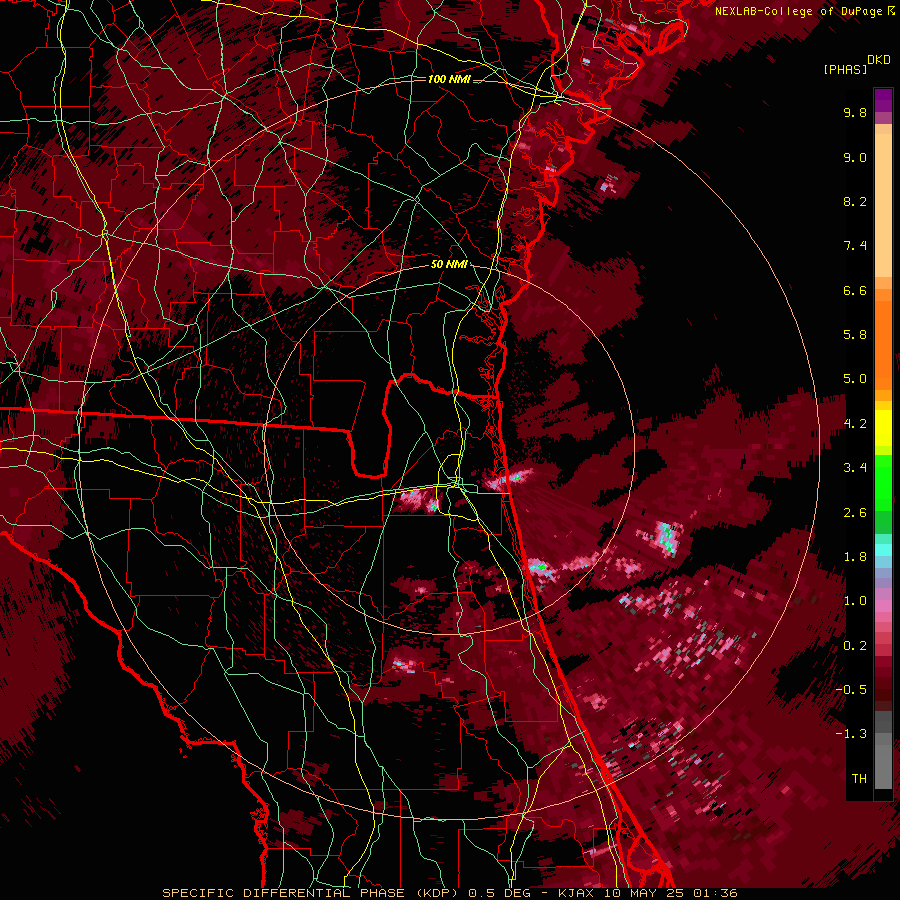The width and height of the screenshot is (900, 900).
Task: Pick the yellow segment of the color bar
Action: coord(883,428)
